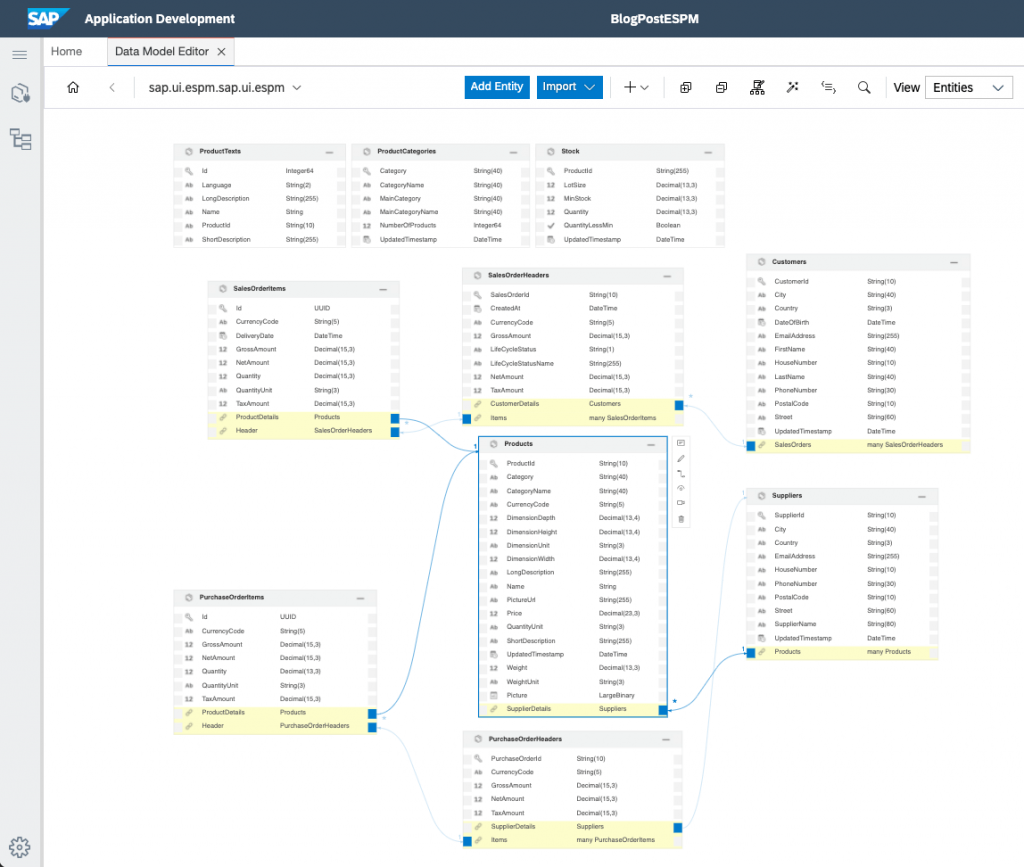Click pencil edit icon beside Products

point(681,458)
